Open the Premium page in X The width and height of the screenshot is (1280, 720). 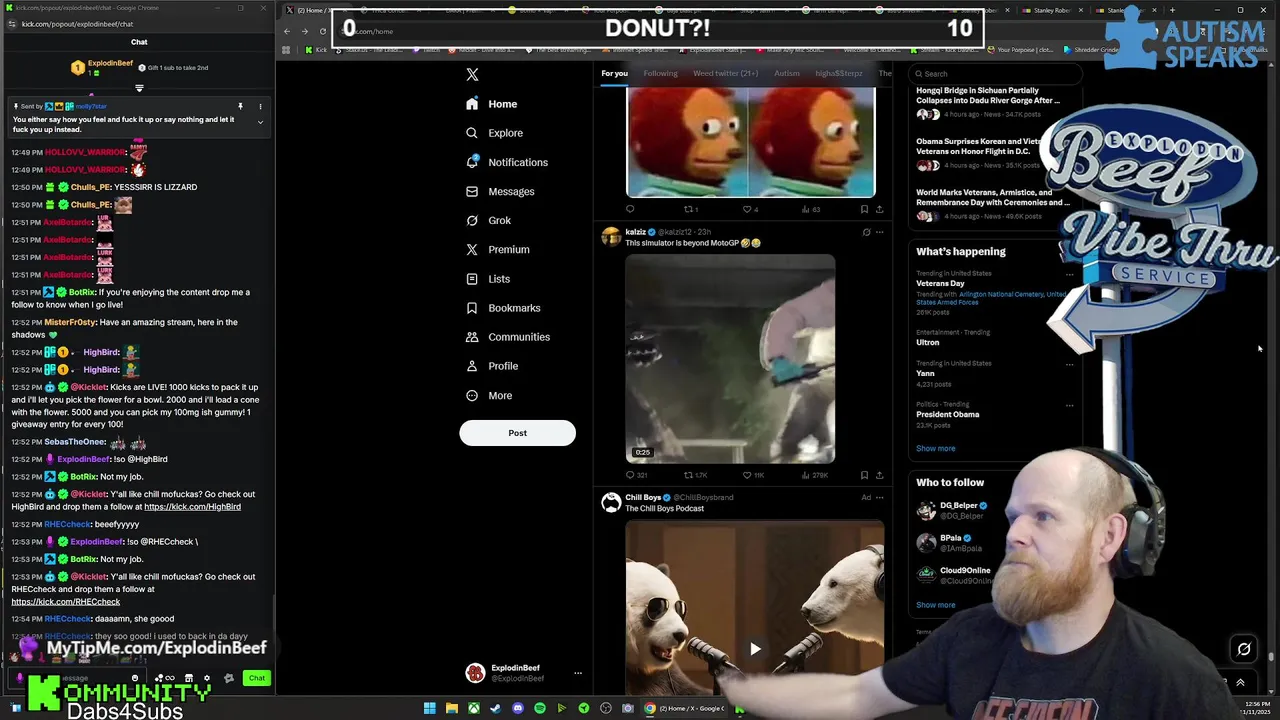click(497, 249)
